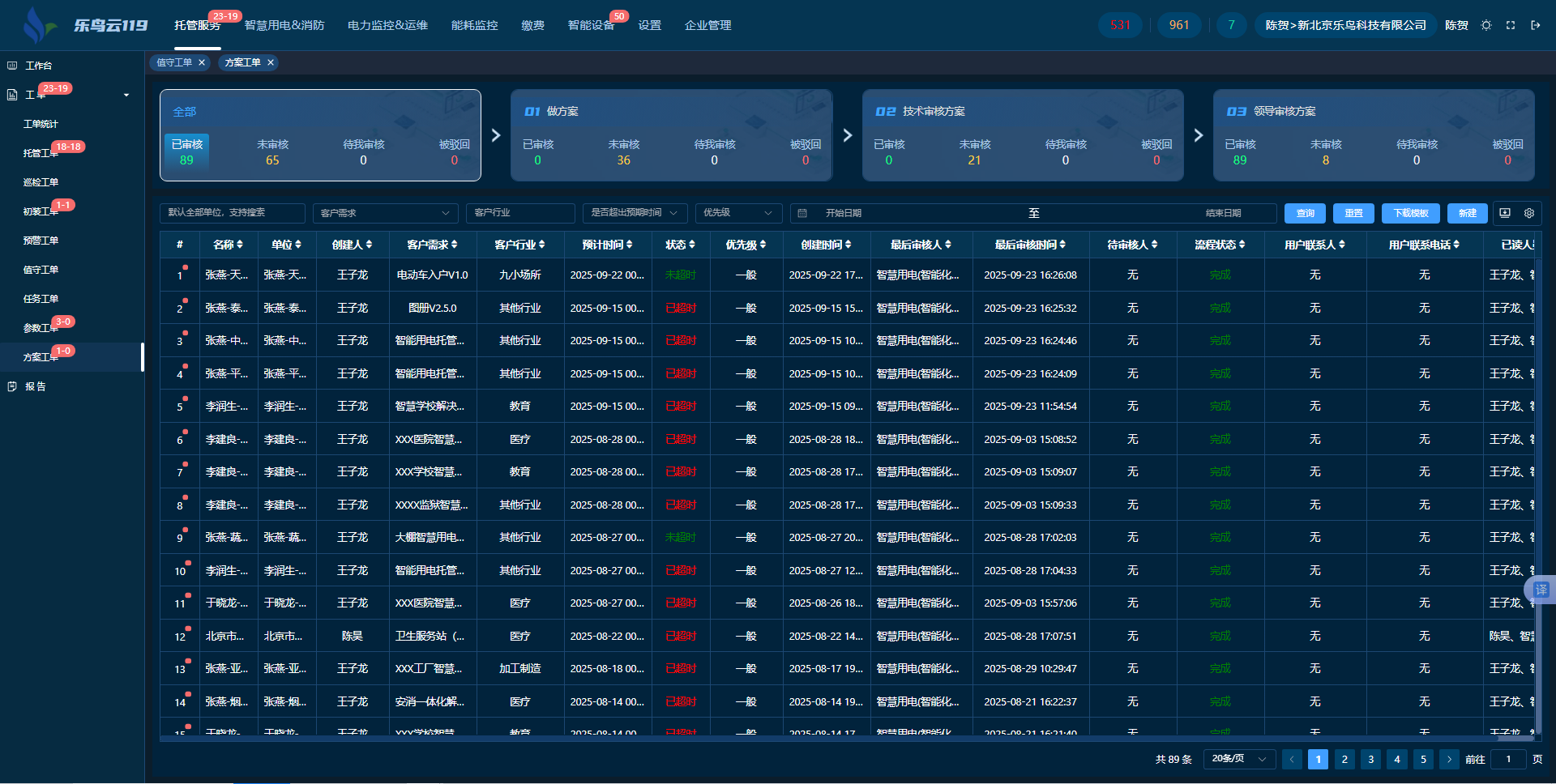Click the sort icon on 名称 column
This screenshot has height=784, width=1556.
[x=240, y=245]
